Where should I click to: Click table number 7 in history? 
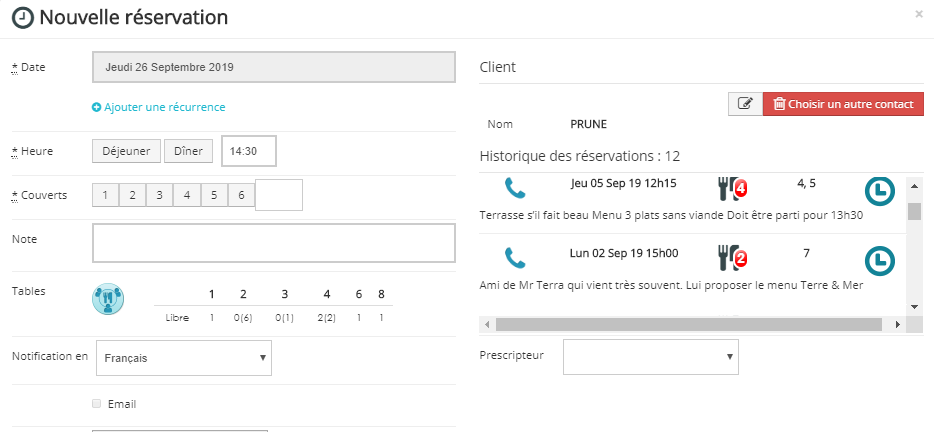[x=807, y=253]
